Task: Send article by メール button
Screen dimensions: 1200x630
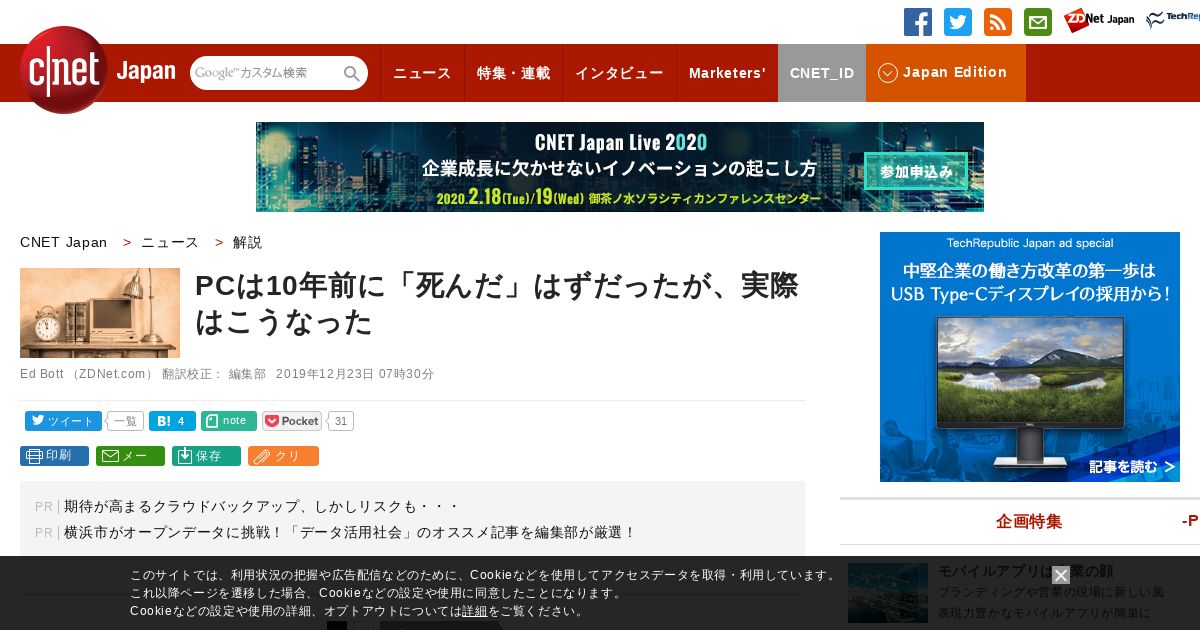Action: coord(130,456)
